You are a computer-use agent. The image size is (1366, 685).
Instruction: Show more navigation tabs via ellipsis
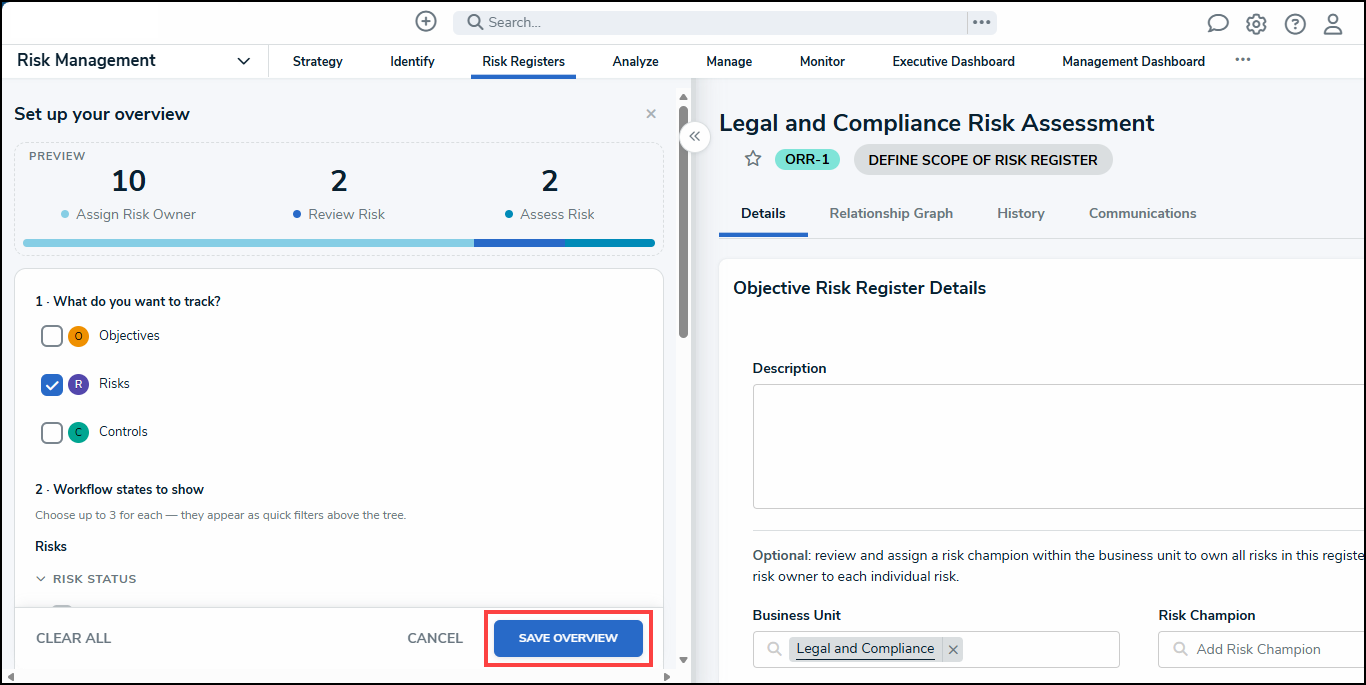point(1242,60)
